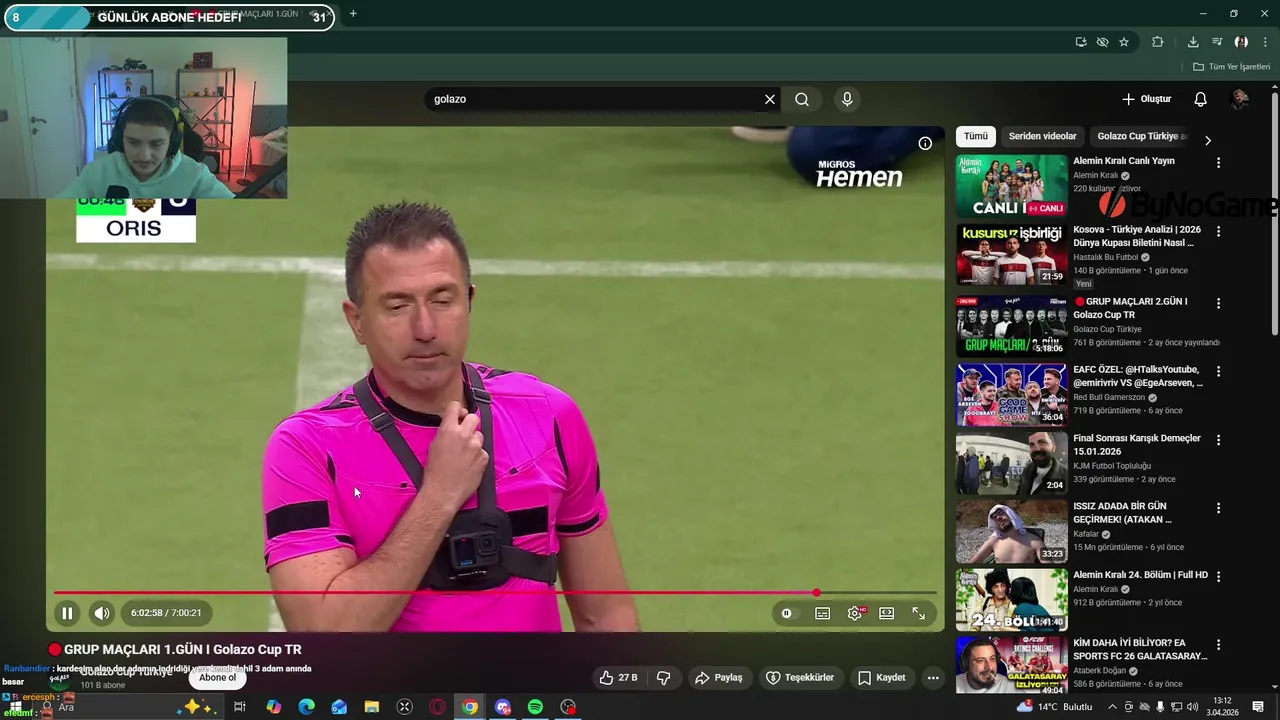
Task: Open GRUP MAÇLARI 2.GÜN title link
Action: 1131,308
